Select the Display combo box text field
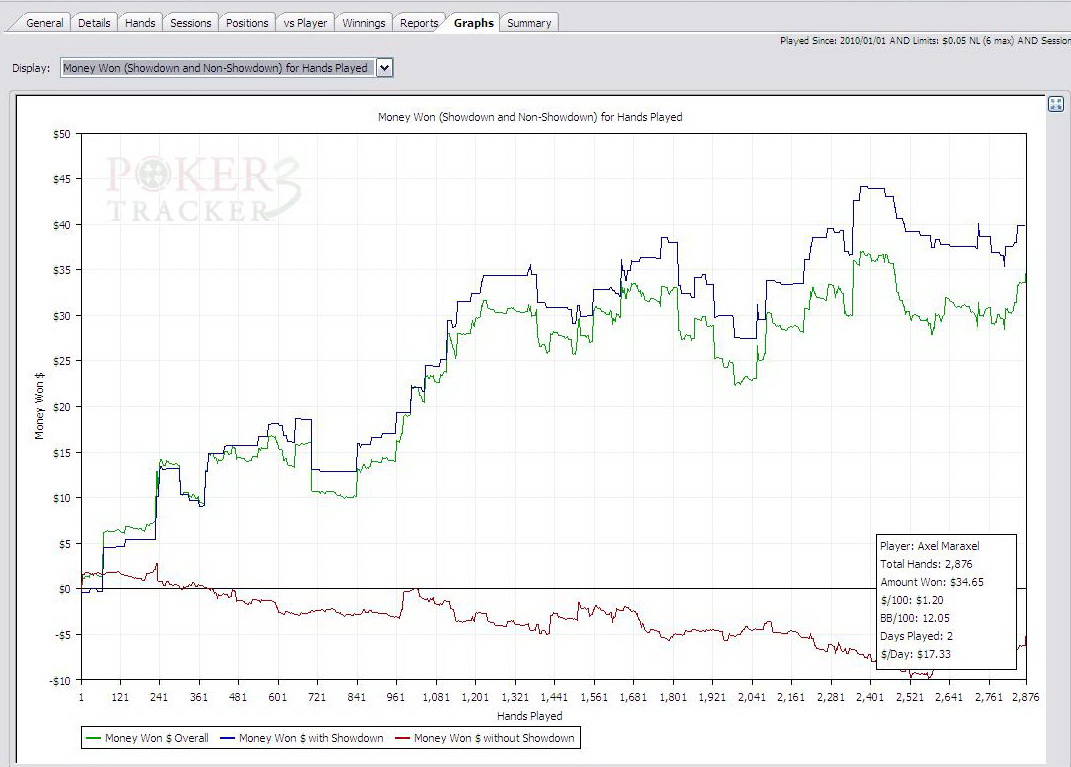Screen dimensions: 1071x767 (218, 68)
